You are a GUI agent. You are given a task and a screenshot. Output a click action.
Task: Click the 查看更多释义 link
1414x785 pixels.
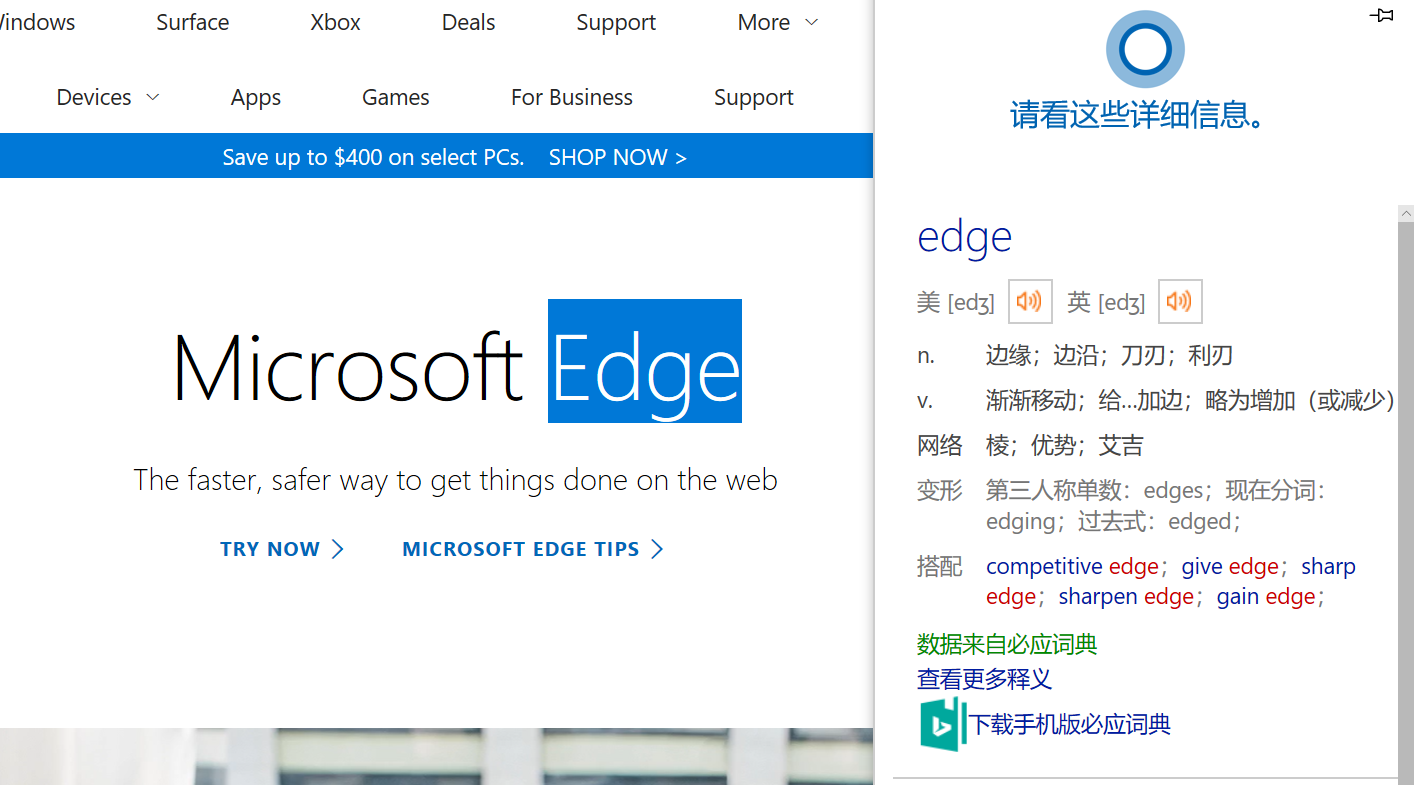[x=984, y=679]
